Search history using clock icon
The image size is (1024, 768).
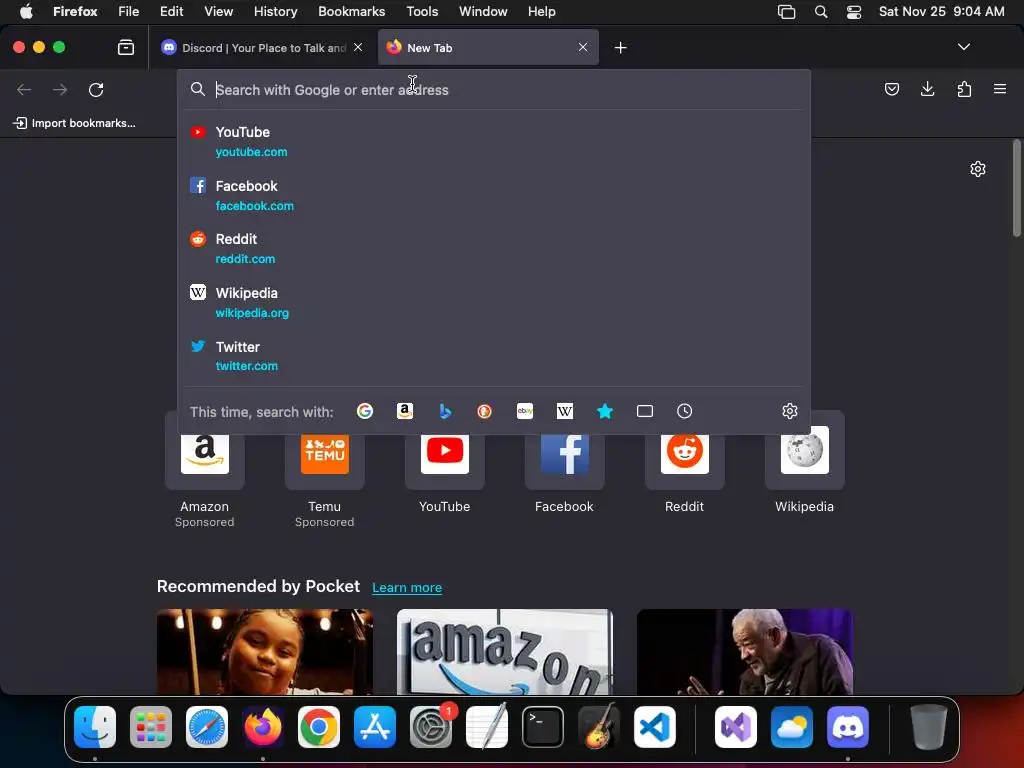684,411
